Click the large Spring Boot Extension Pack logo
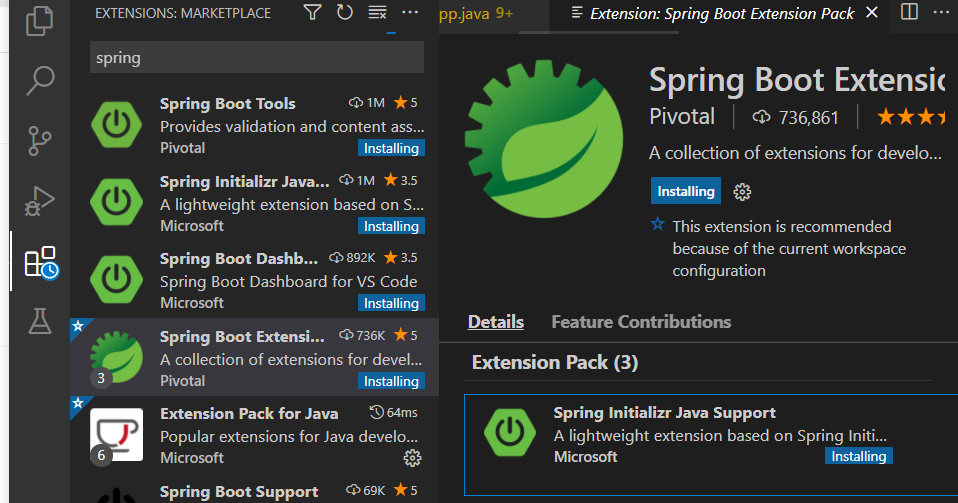The width and height of the screenshot is (958, 503). coord(544,139)
